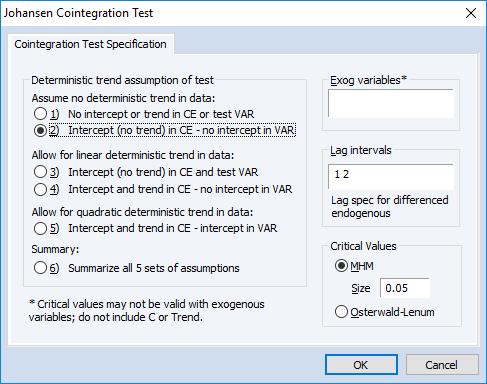Click the MHM label text
This screenshot has height=384, width=487.
[x=362, y=266]
